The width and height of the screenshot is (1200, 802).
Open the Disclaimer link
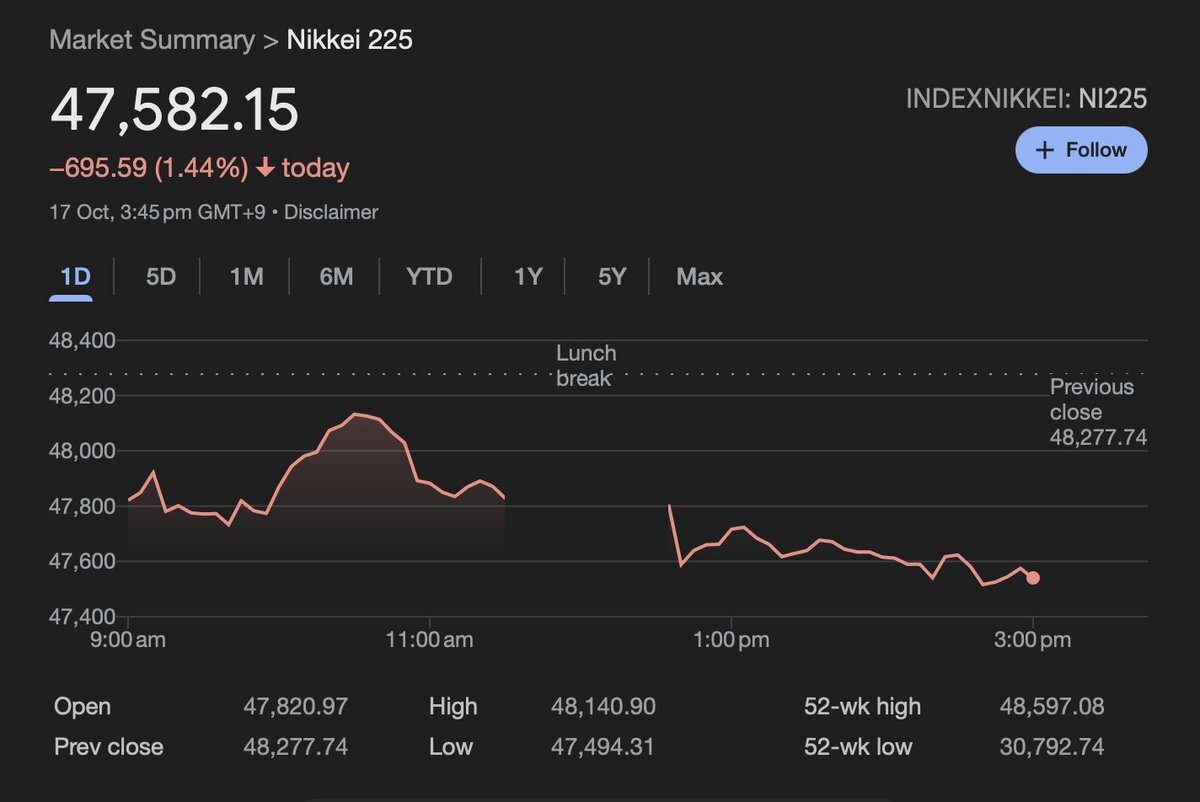point(331,212)
